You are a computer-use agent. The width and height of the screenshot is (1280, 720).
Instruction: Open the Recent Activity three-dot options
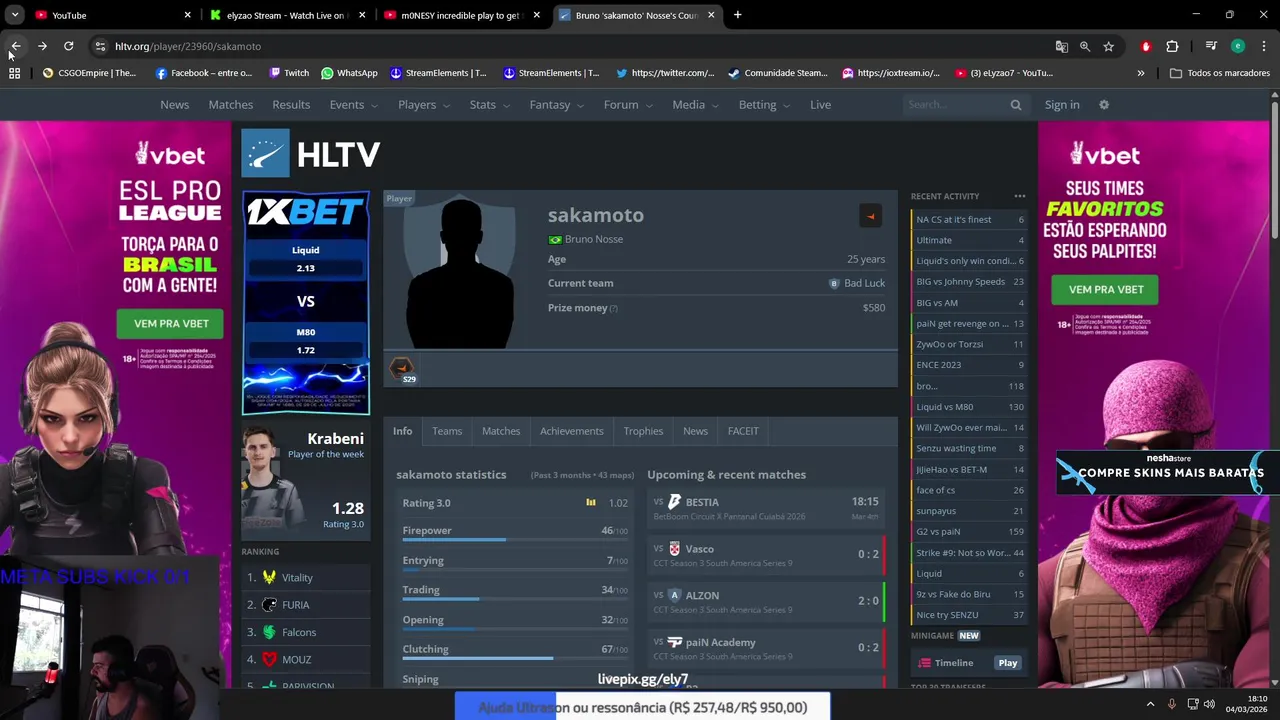click(1019, 196)
